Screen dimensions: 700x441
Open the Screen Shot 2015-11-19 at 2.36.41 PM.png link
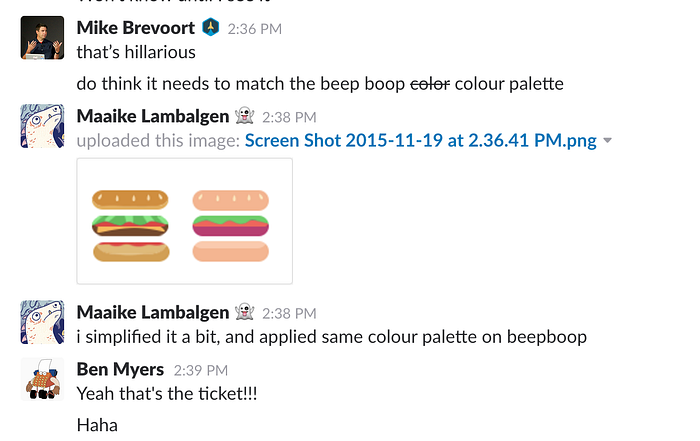pos(420,141)
